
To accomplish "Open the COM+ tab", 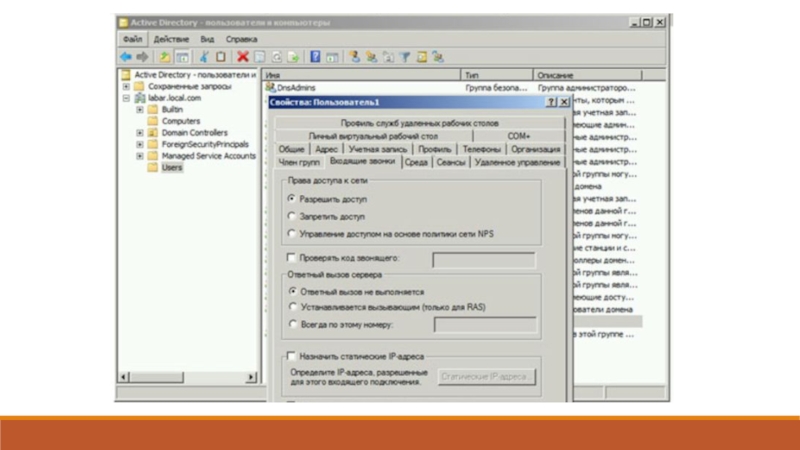I will (519, 136).
